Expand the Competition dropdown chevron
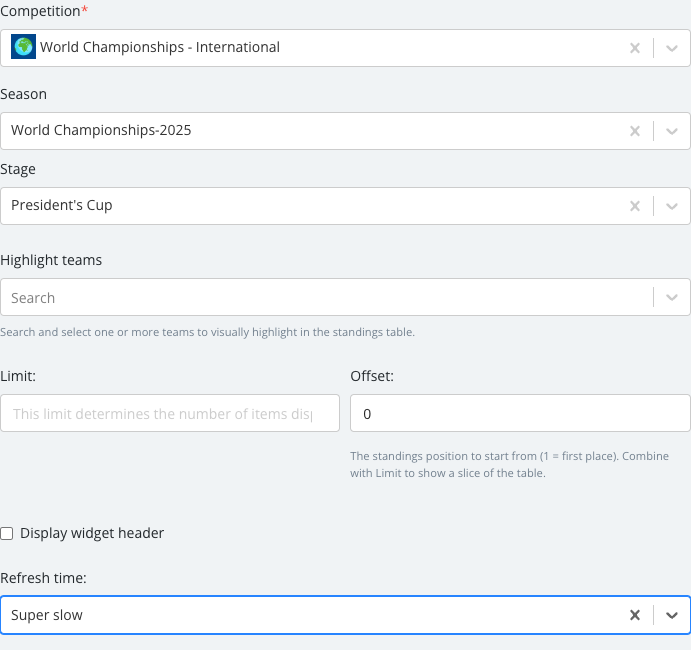Viewport: 691px width, 650px height. tap(672, 48)
